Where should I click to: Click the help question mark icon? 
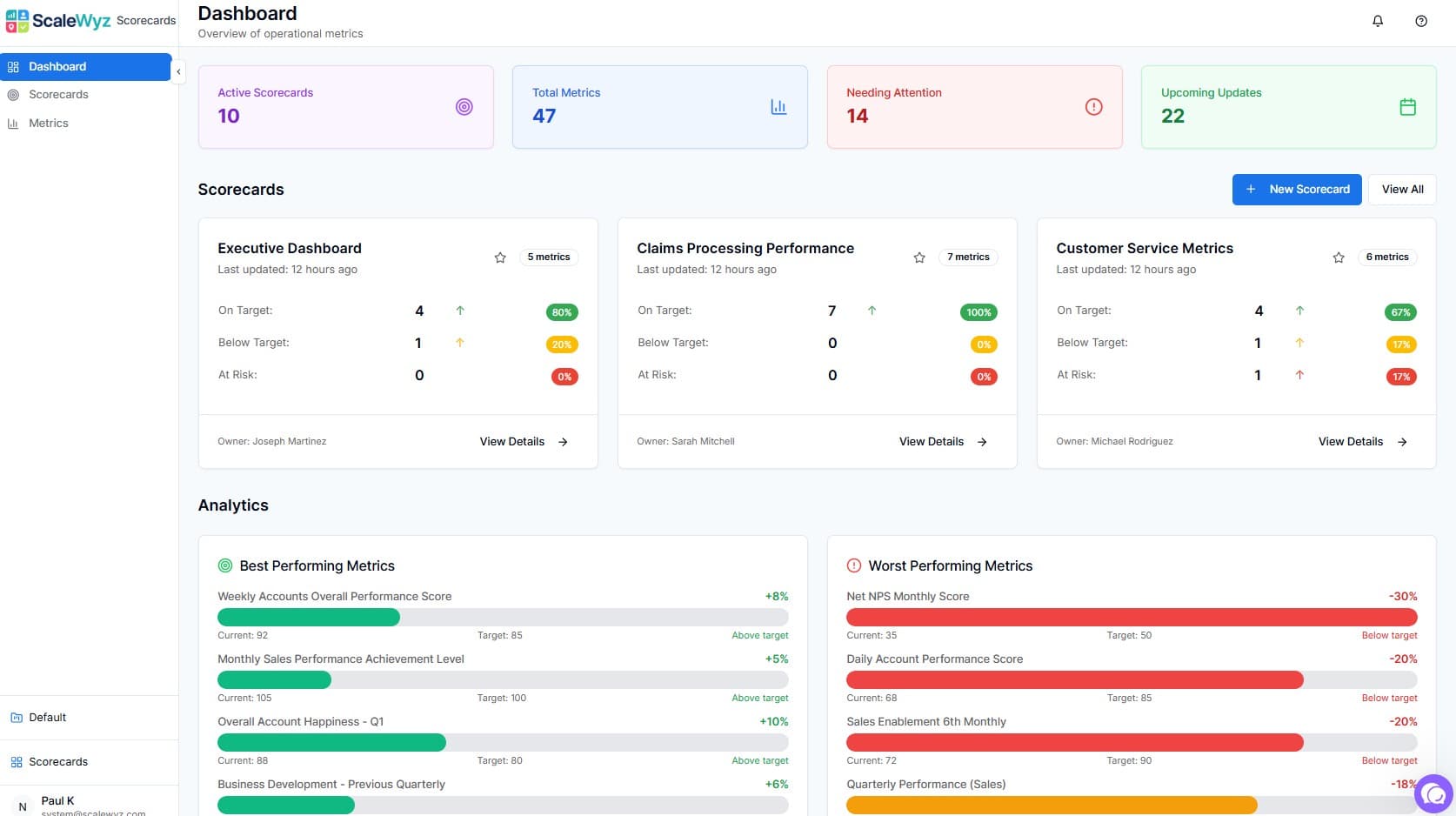(1423, 20)
